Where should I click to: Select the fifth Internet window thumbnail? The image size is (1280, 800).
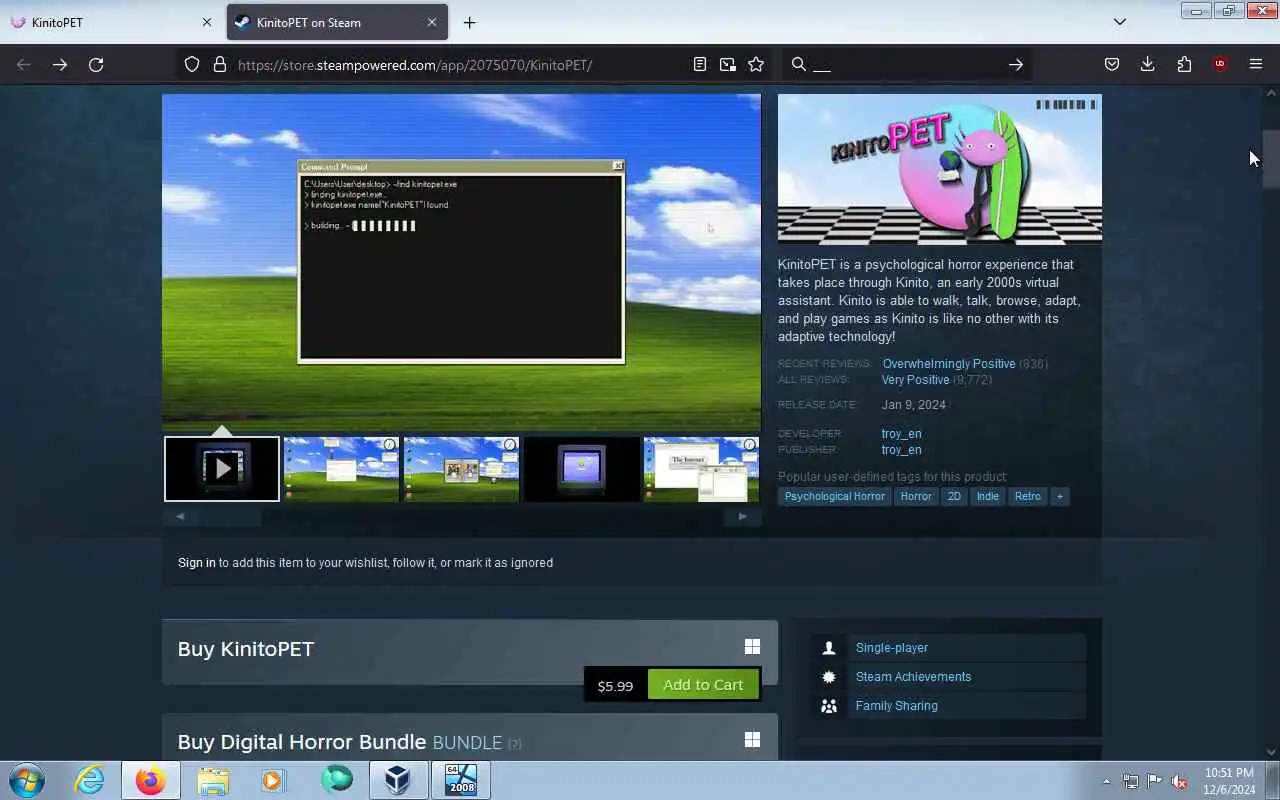[x=701, y=468]
